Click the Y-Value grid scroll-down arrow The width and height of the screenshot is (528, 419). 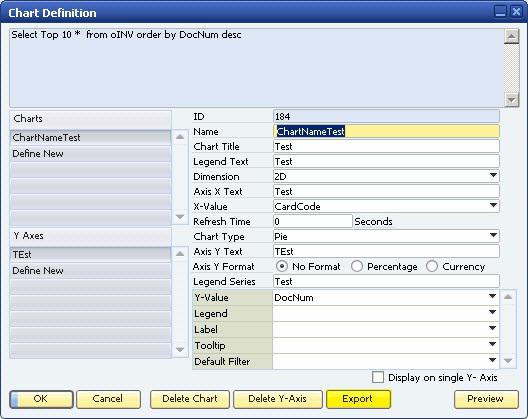point(508,361)
